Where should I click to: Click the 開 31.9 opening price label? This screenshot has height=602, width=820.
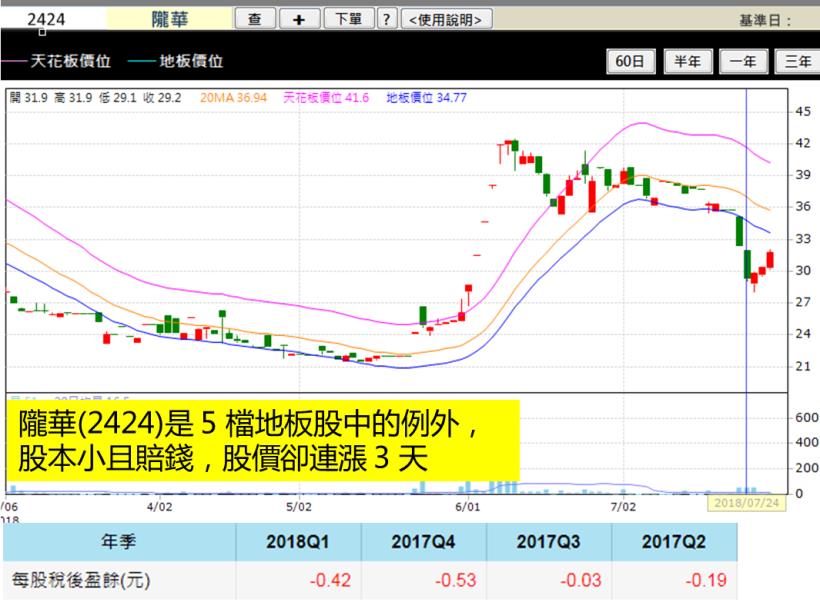click(29, 98)
